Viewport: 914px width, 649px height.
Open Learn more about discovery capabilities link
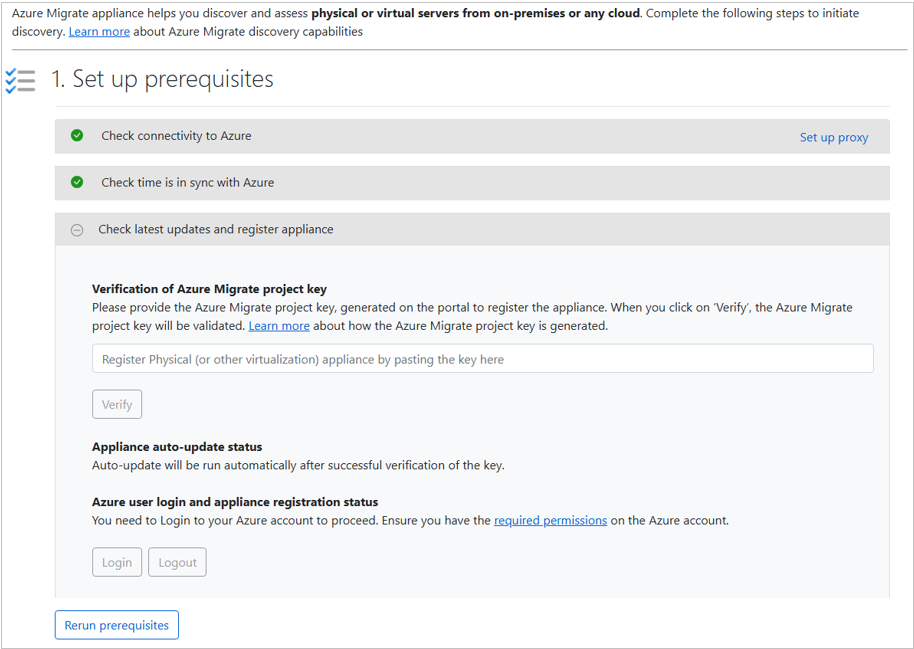[99, 32]
